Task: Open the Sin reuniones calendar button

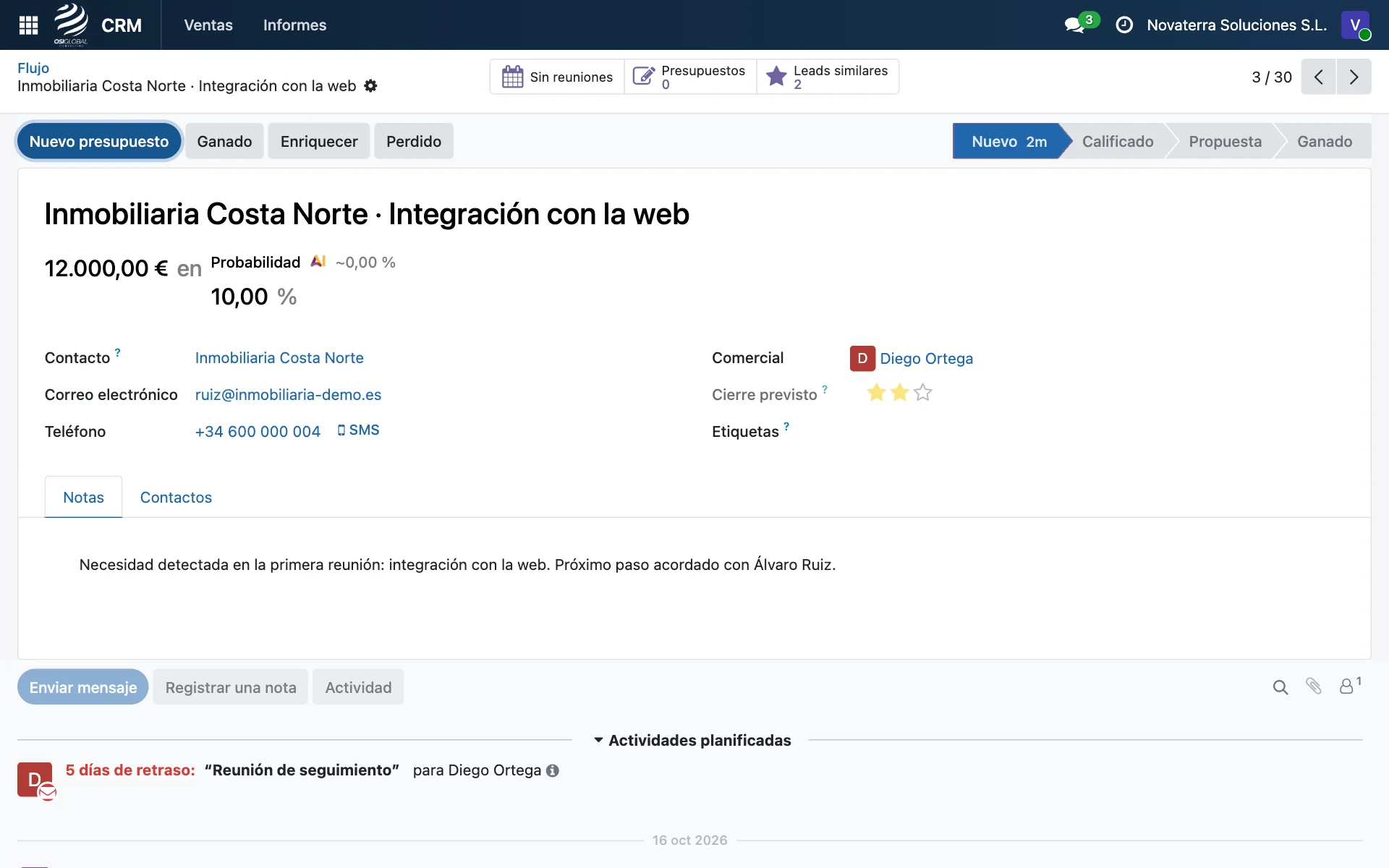Action: (557, 77)
